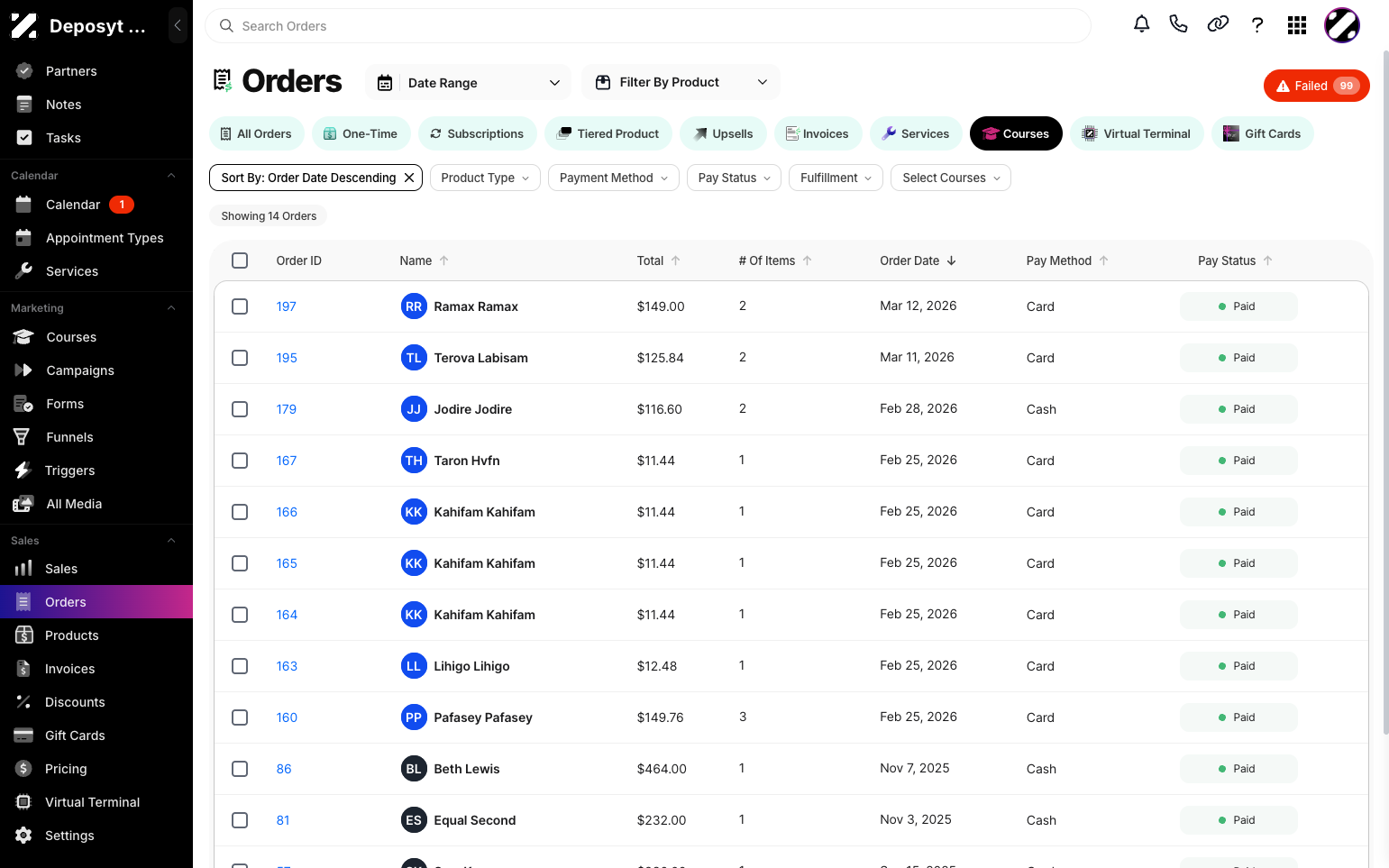Check the box for order 167
Image resolution: width=1389 pixels, height=868 pixels.
point(240,461)
